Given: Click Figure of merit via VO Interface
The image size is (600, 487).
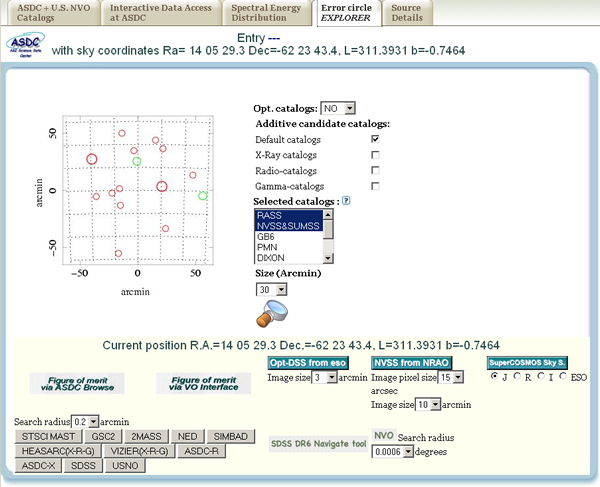Looking at the screenshot, I should [204, 384].
